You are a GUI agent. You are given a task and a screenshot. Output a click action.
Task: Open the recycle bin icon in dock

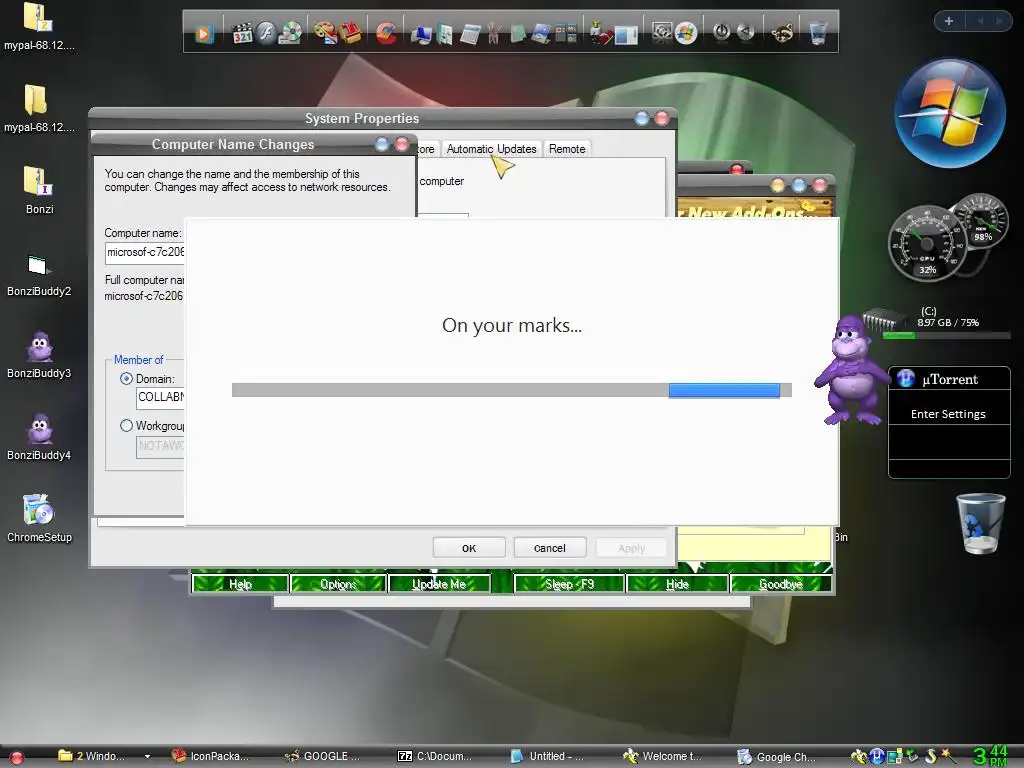[818, 33]
